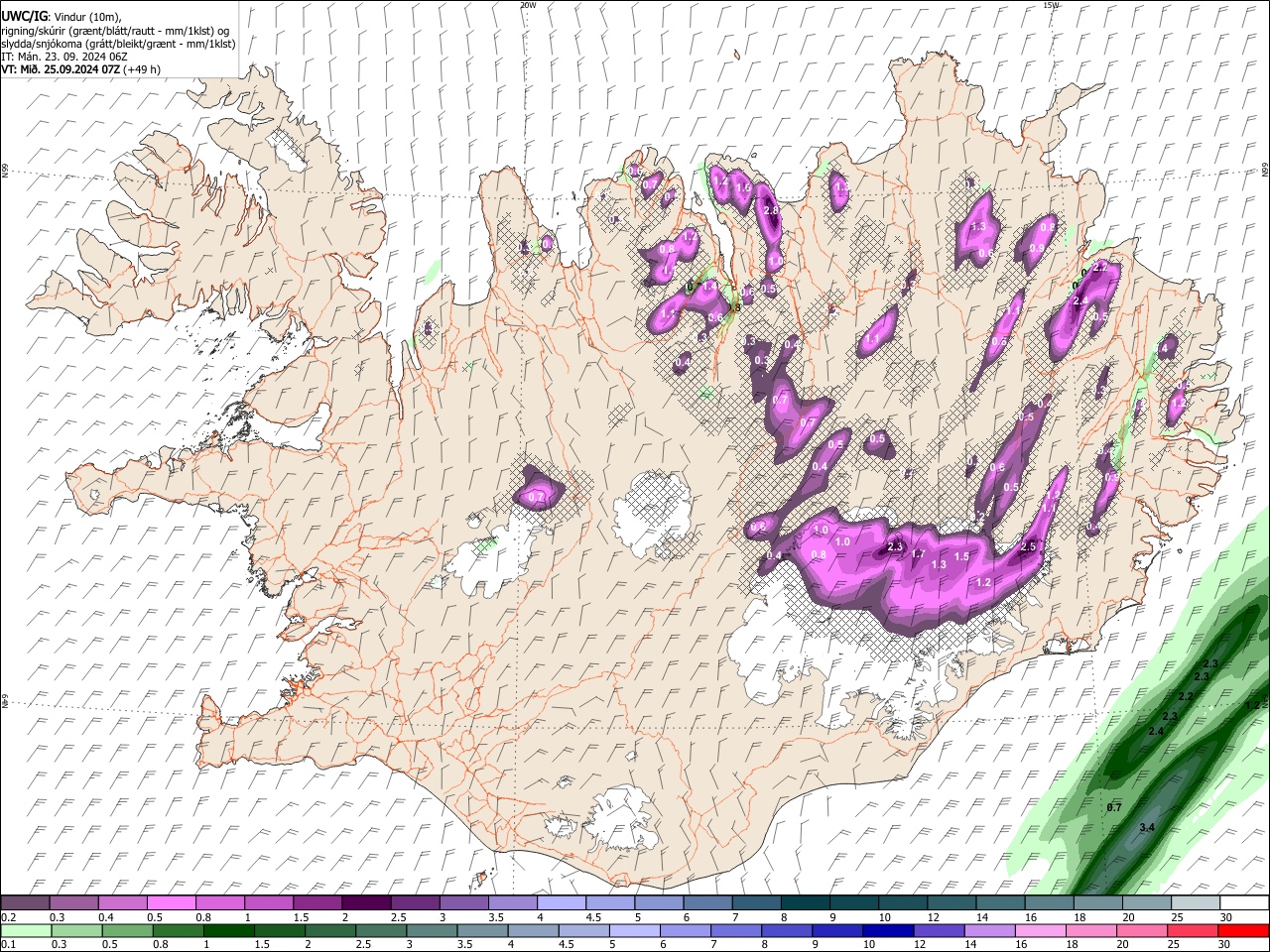Click lower legend swatch between 4 and 4.5
The width and height of the screenshot is (1270, 952).
click(x=534, y=930)
